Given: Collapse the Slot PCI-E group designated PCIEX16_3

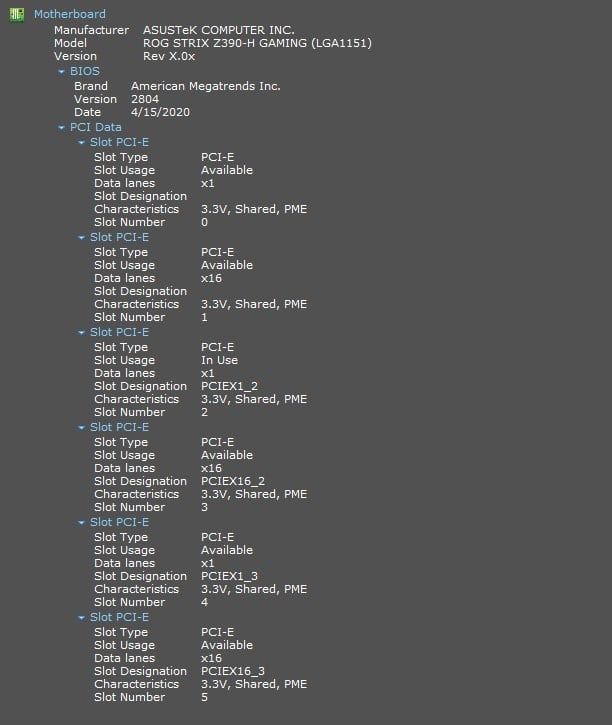Looking at the screenshot, I should coord(81,618).
